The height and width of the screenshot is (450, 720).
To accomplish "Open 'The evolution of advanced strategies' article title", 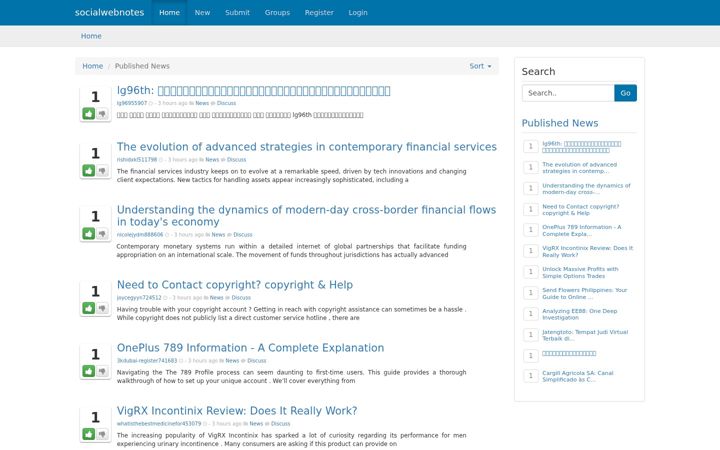I will point(307,147).
